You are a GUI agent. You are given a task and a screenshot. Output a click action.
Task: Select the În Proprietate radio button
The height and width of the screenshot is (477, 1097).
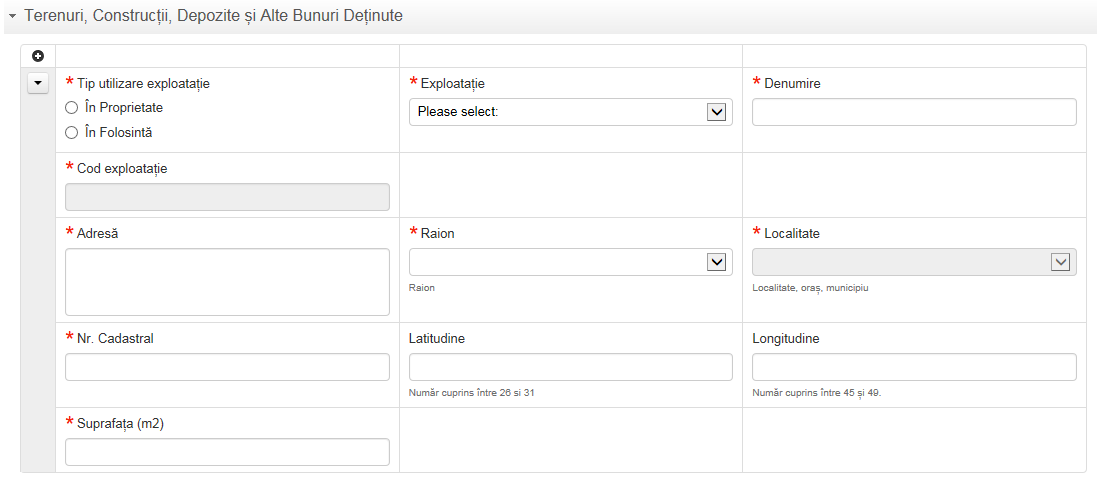(71, 107)
